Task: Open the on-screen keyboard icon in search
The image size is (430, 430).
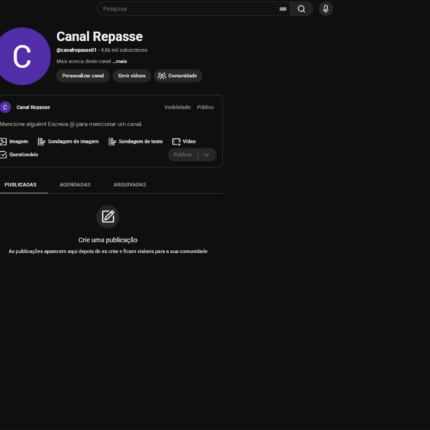Action: pos(283,9)
